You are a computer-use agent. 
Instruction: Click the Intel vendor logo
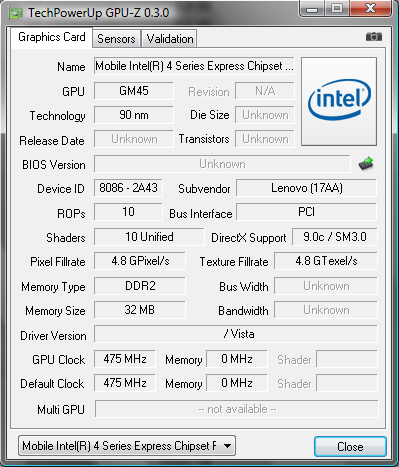click(339, 101)
